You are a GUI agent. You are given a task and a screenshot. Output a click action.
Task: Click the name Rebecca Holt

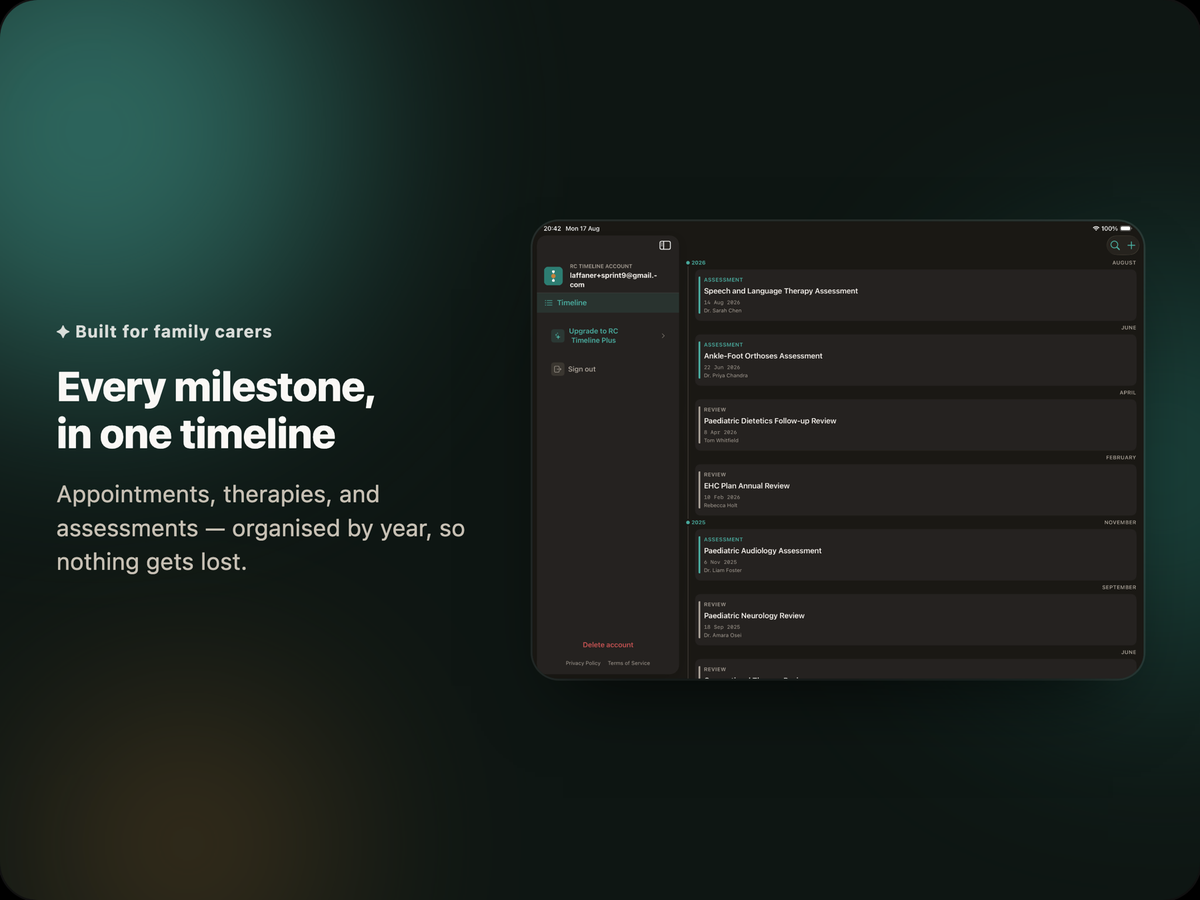coord(721,506)
